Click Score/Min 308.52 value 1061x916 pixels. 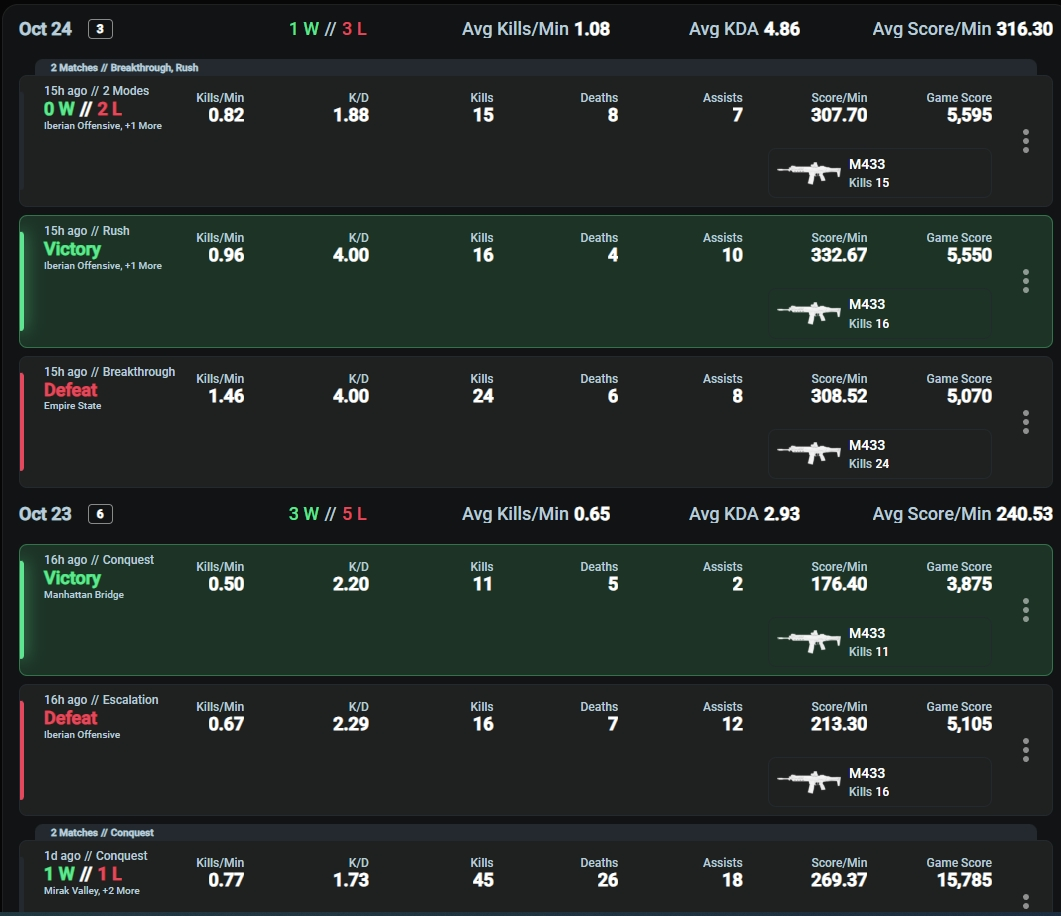[x=839, y=396]
